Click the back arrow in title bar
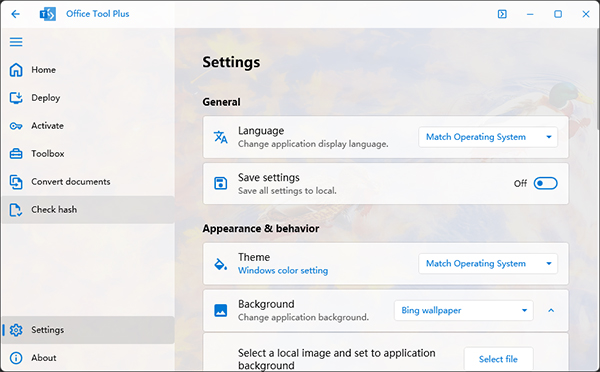This screenshot has width=600, height=372. (x=15, y=14)
